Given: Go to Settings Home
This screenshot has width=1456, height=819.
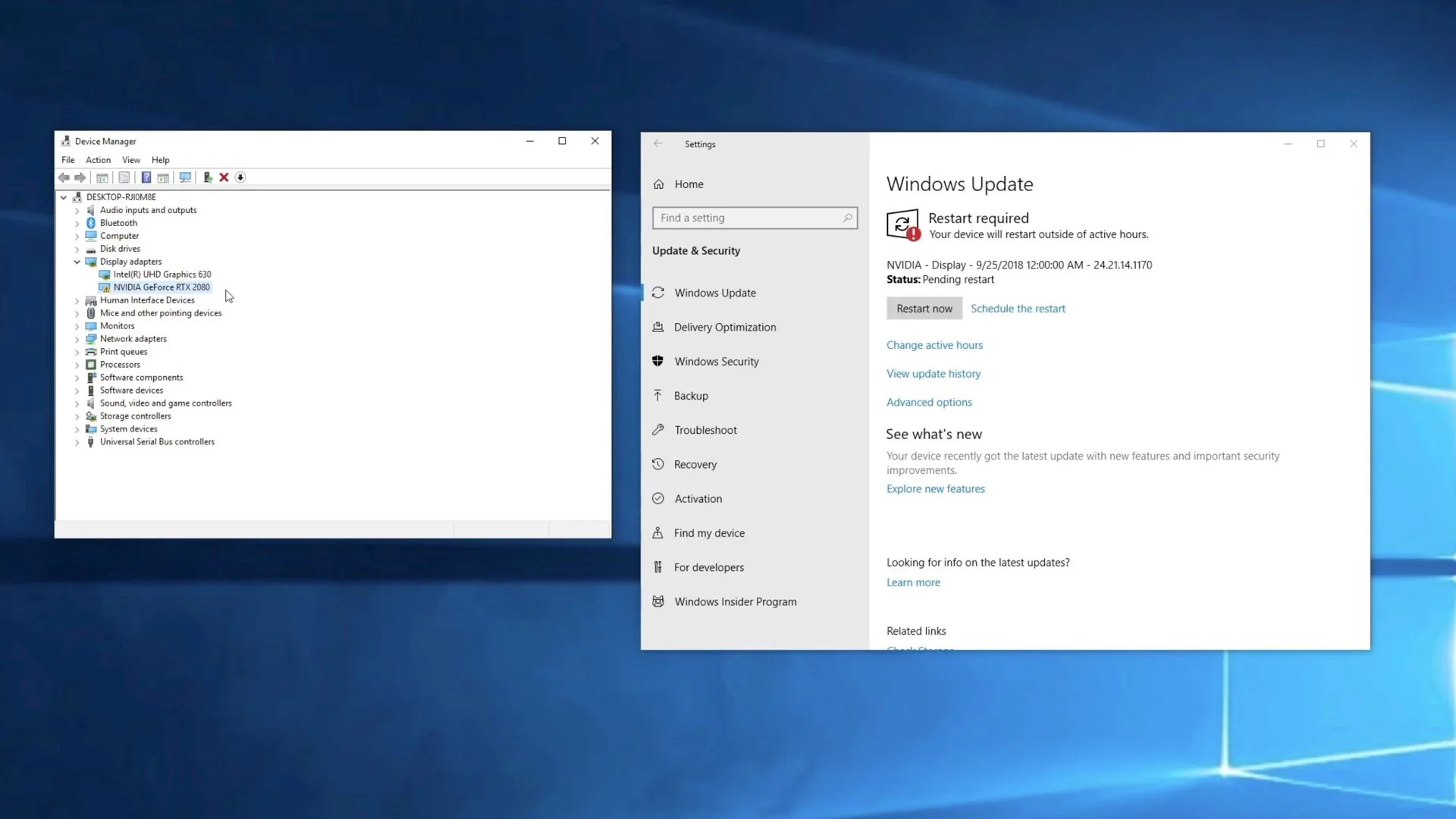Looking at the screenshot, I should pyautogui.click(x=689, y=184).
